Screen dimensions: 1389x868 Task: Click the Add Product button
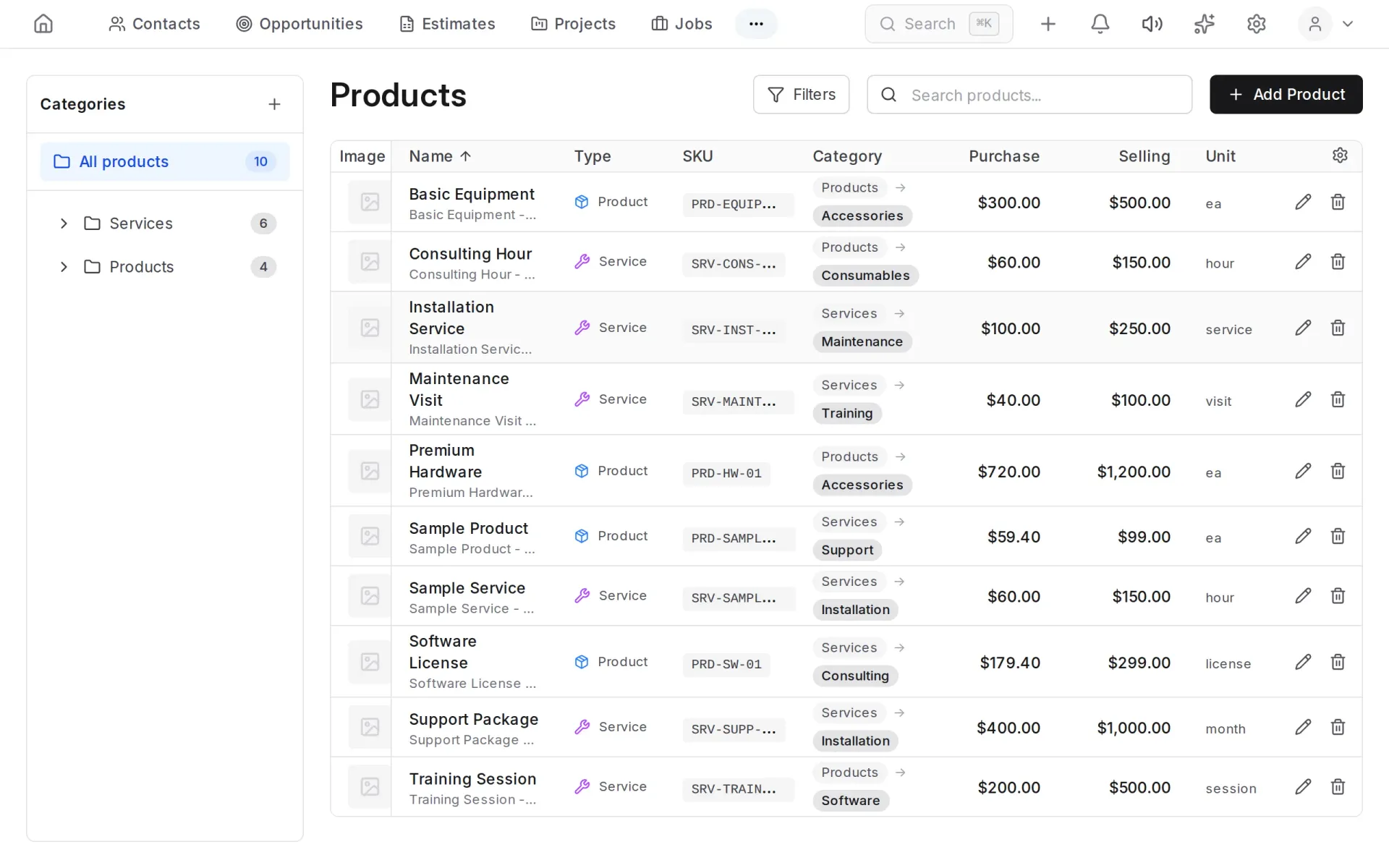[x=1286, y=94]
